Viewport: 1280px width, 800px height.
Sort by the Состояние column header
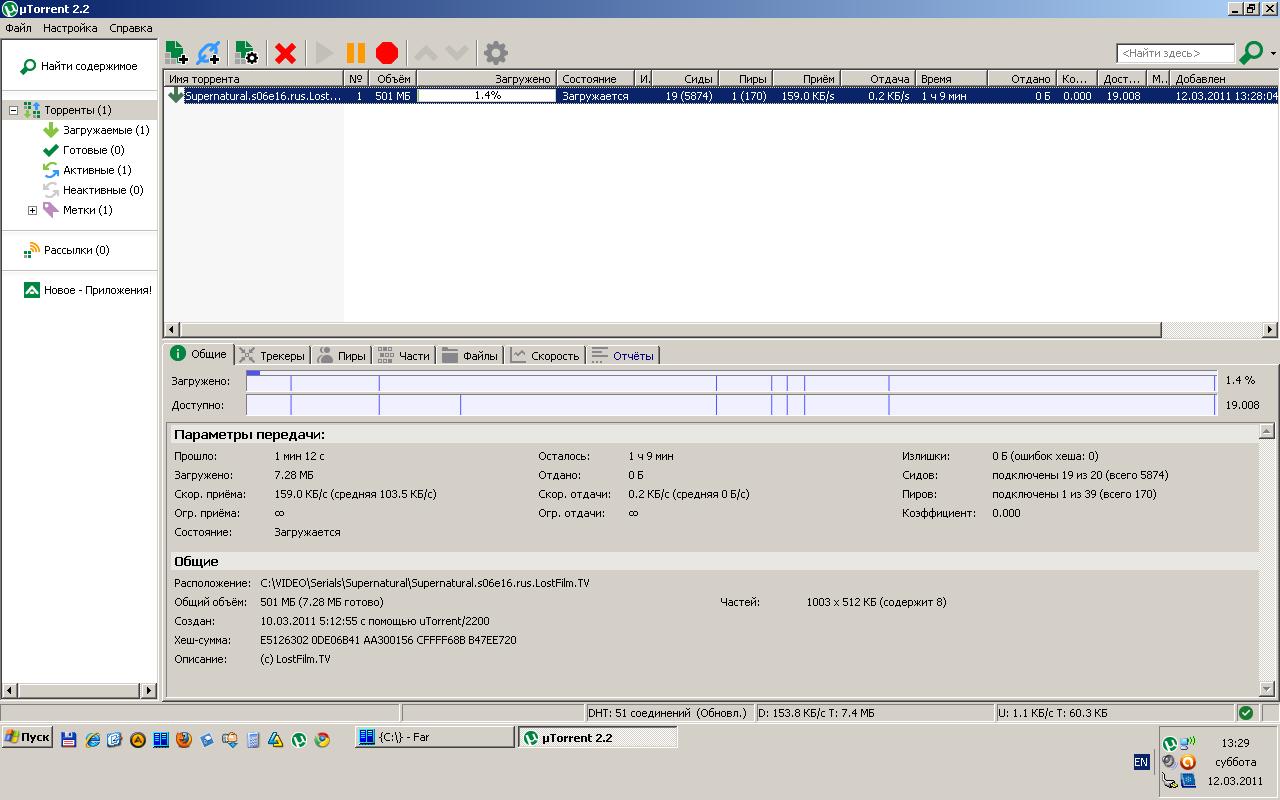coord(589,79)
